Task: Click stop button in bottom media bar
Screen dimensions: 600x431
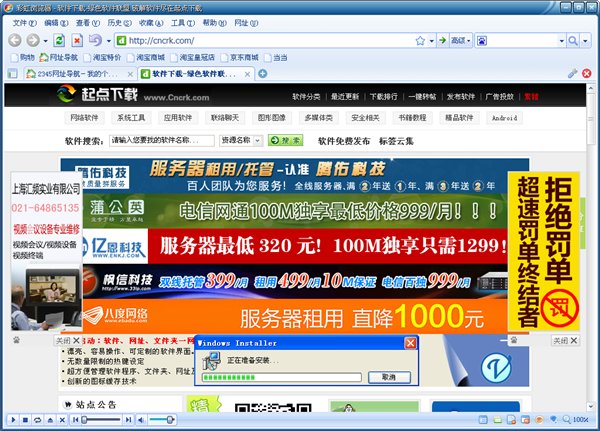Action: [x=26, y=420]
